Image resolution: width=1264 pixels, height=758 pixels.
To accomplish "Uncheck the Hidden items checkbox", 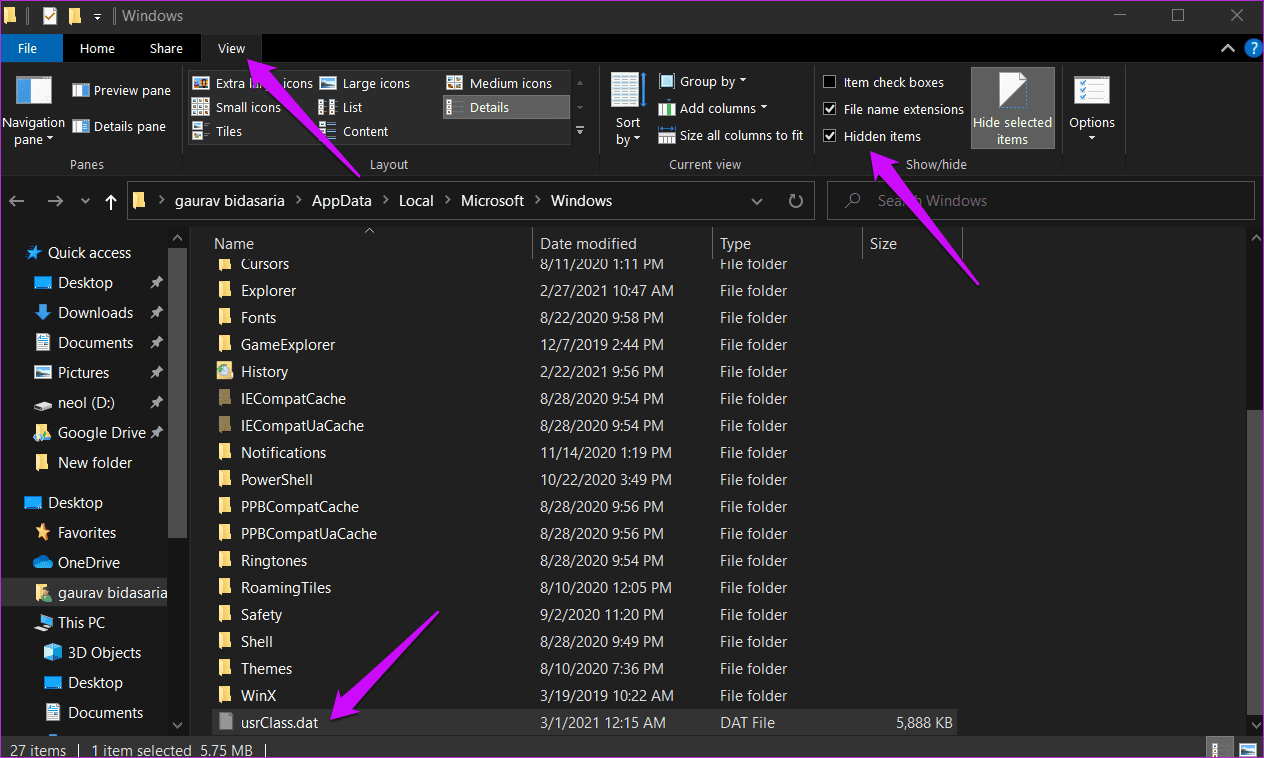I will [x=829, y=136].
